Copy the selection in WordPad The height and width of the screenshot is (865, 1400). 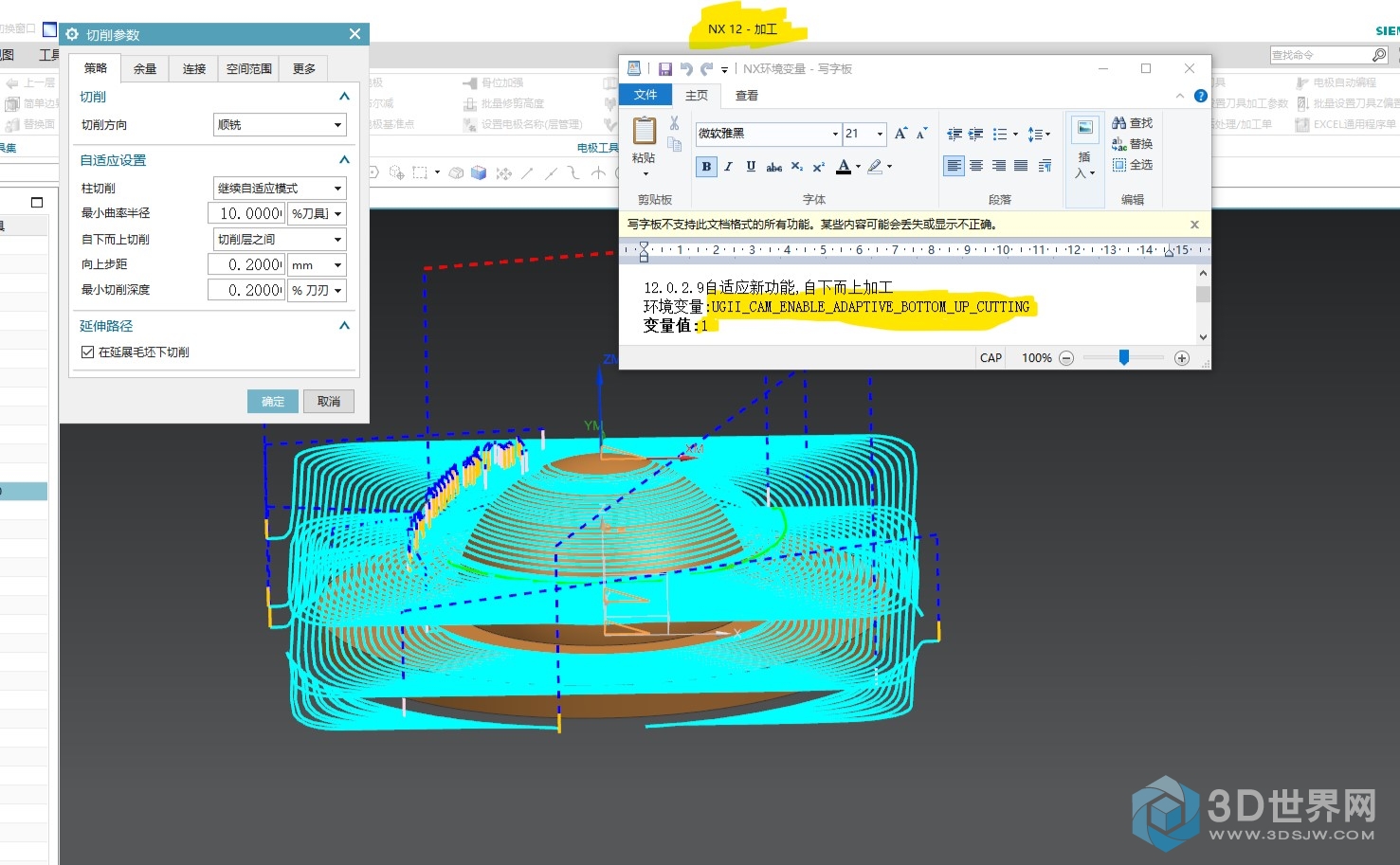click(x=674, y=144)
